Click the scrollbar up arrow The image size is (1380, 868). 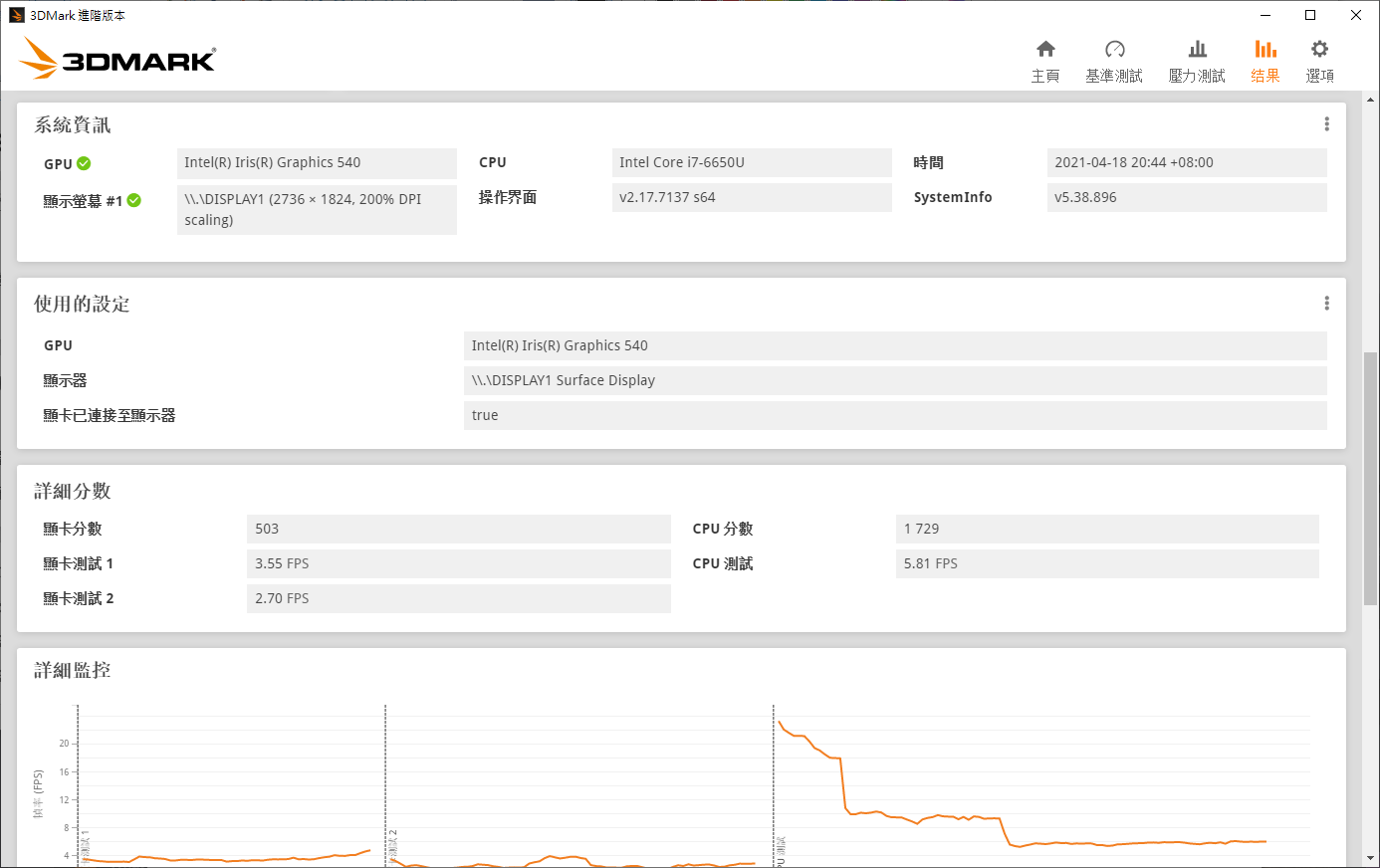tap(1371, 100)
